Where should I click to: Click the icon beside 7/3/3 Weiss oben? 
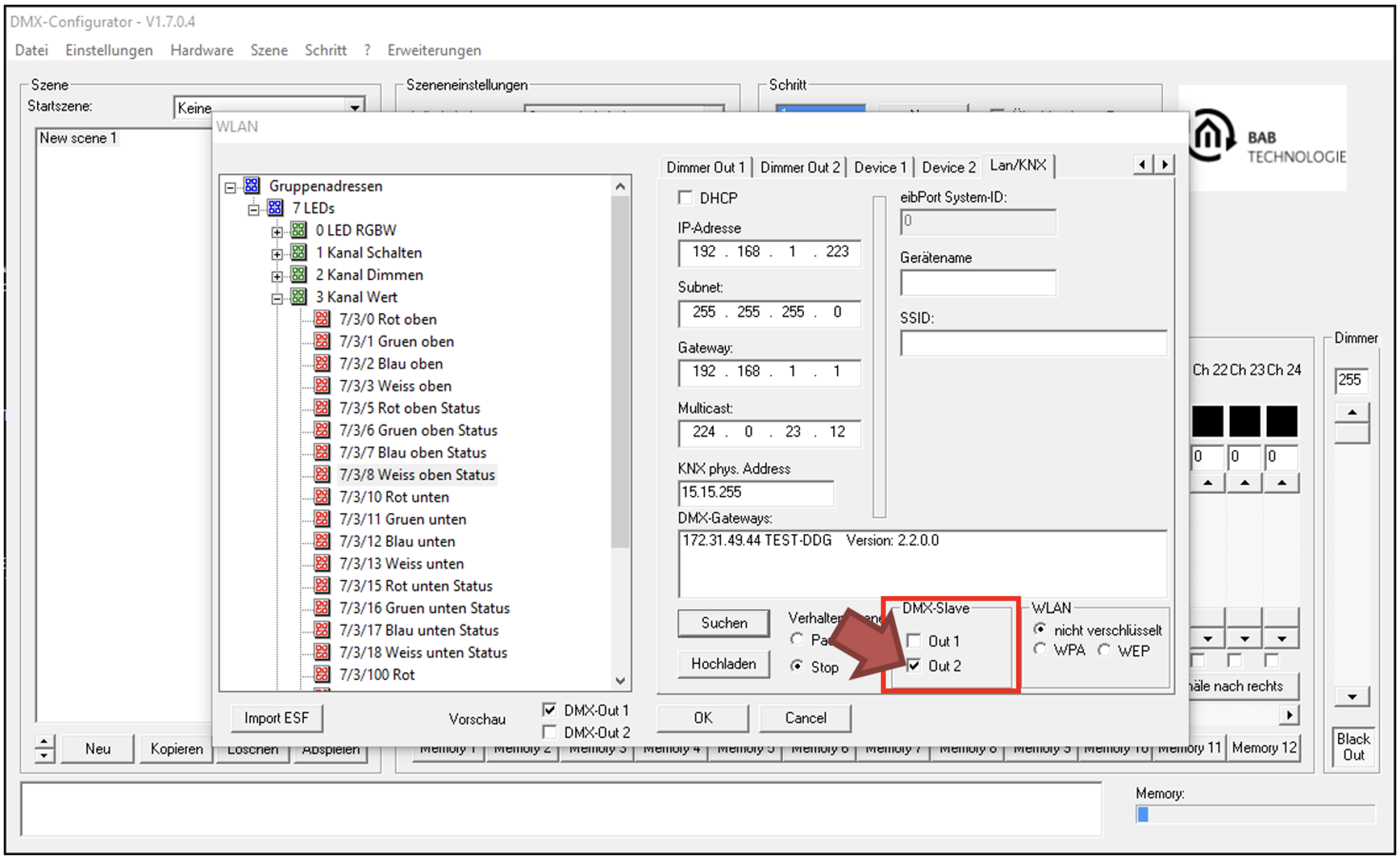tap(322, 385)
